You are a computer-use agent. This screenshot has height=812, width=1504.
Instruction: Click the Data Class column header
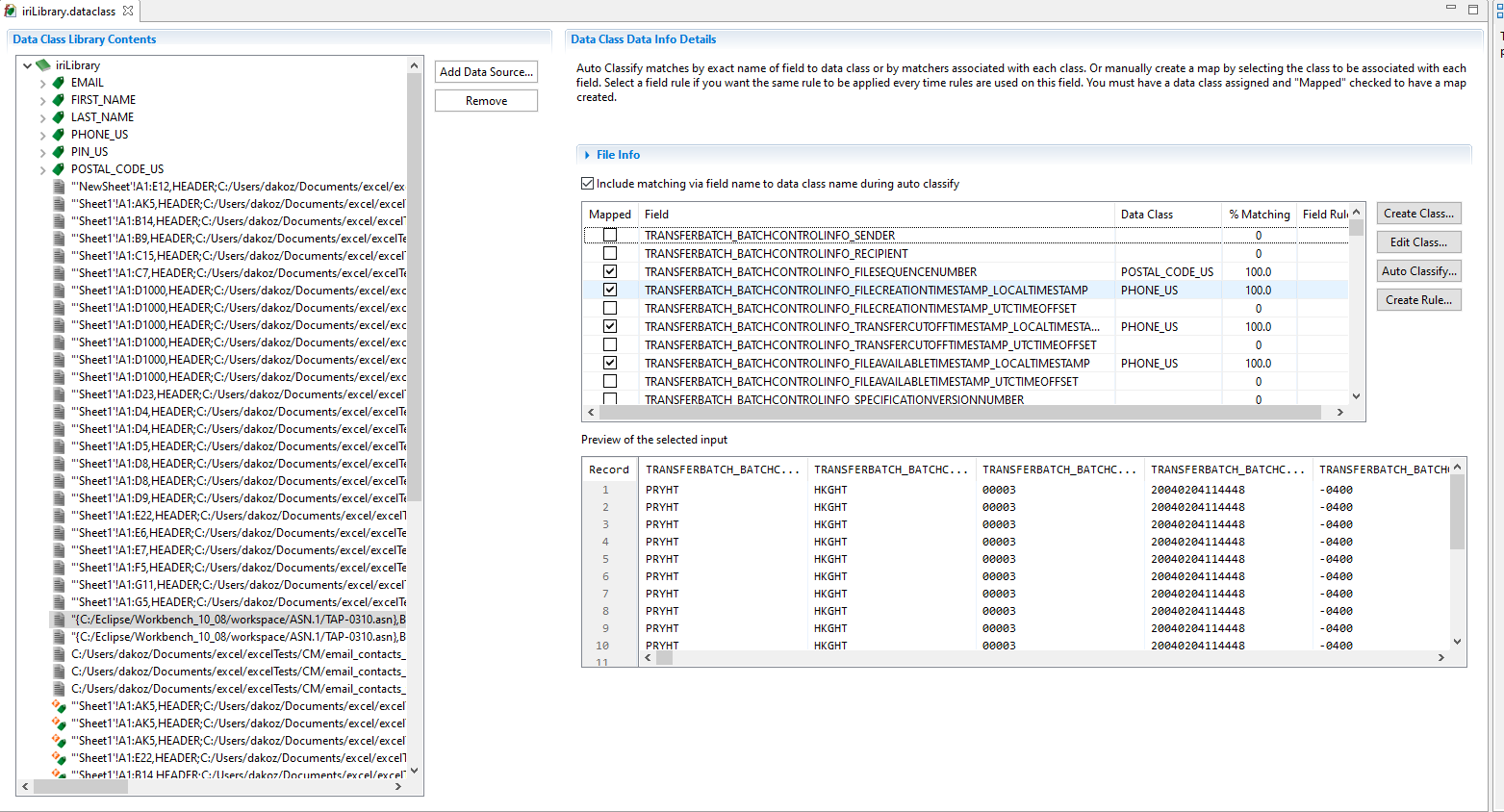(1168, 215)
